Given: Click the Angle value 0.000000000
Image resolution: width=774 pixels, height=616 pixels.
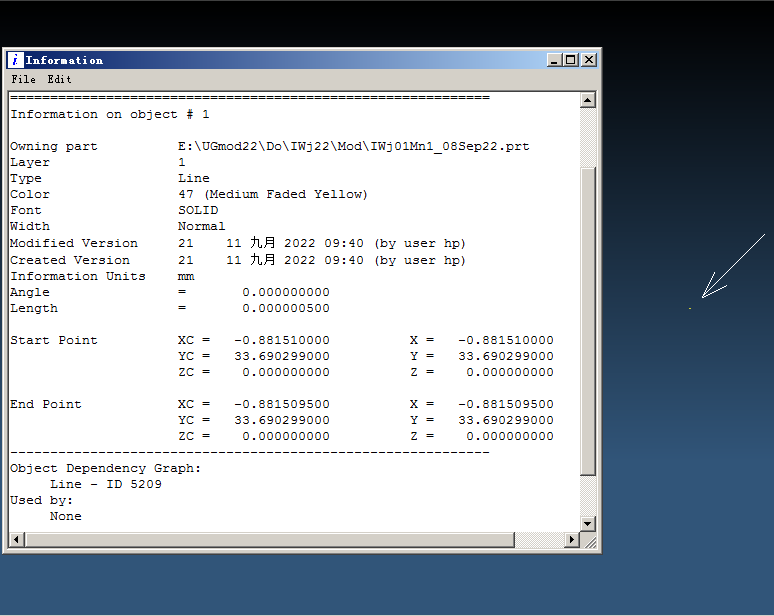Looking at the screenshot, I should coord(286,292).
